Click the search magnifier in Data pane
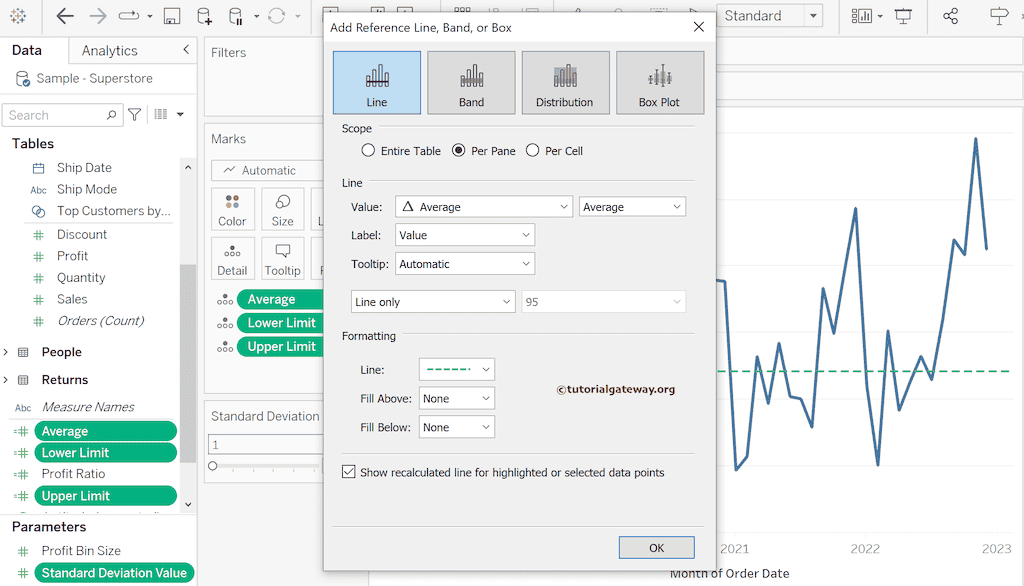The width and height of the screenshot is (1024, 586). (112, 115)
